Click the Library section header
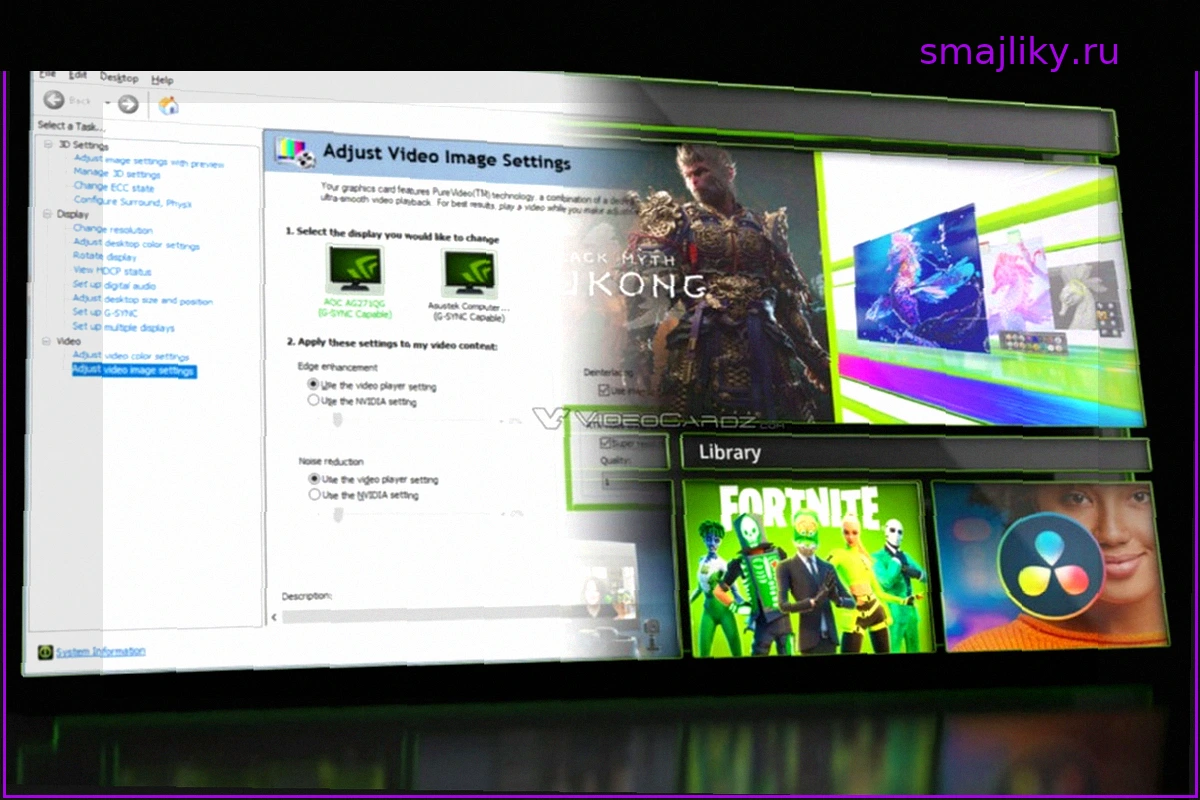This screenshot has width=1200, height=800. pos(916,454)
